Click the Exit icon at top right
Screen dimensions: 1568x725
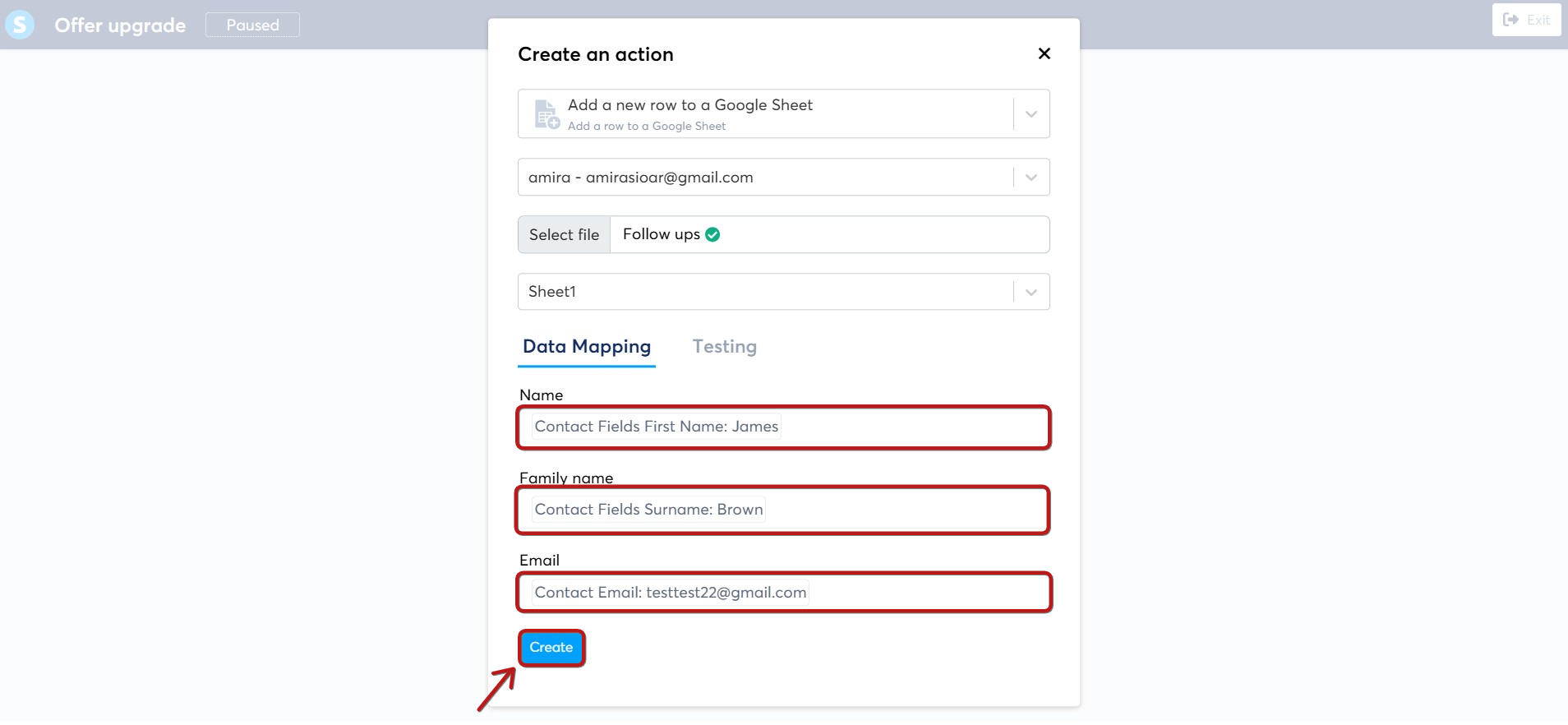click(x=1510, y=20)
